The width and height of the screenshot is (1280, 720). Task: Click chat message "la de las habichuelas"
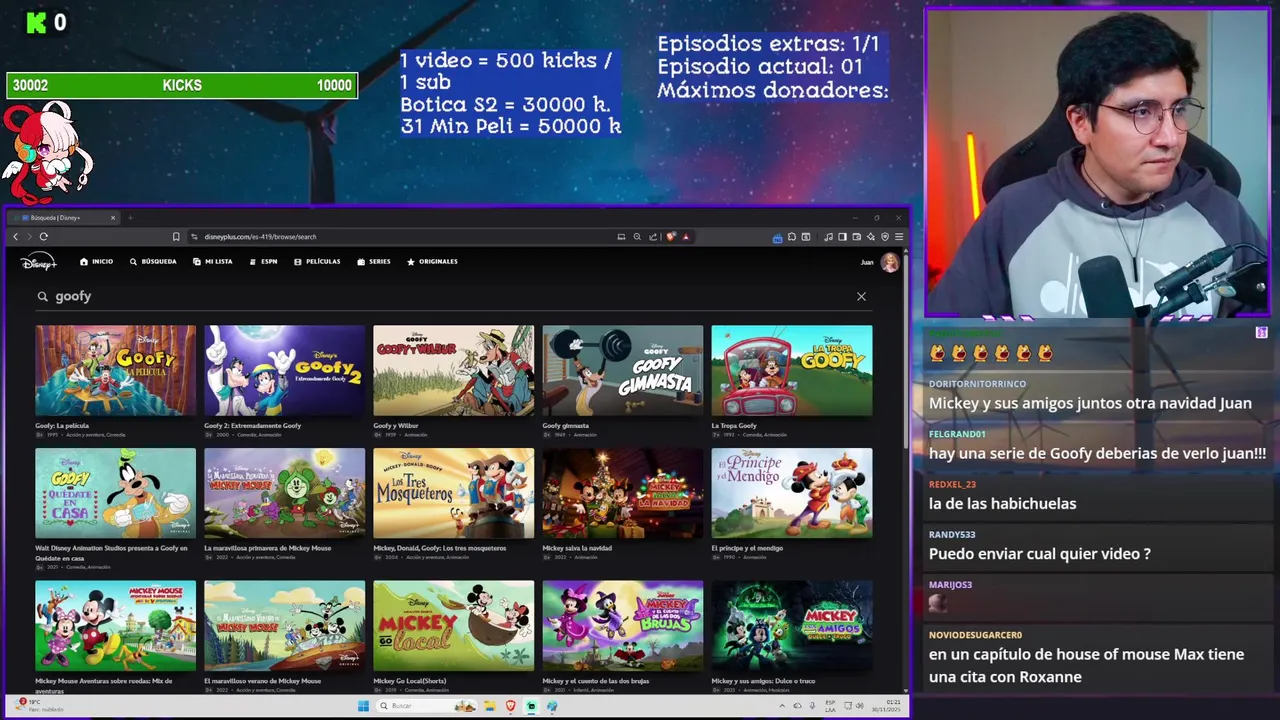click(1003, 503)
